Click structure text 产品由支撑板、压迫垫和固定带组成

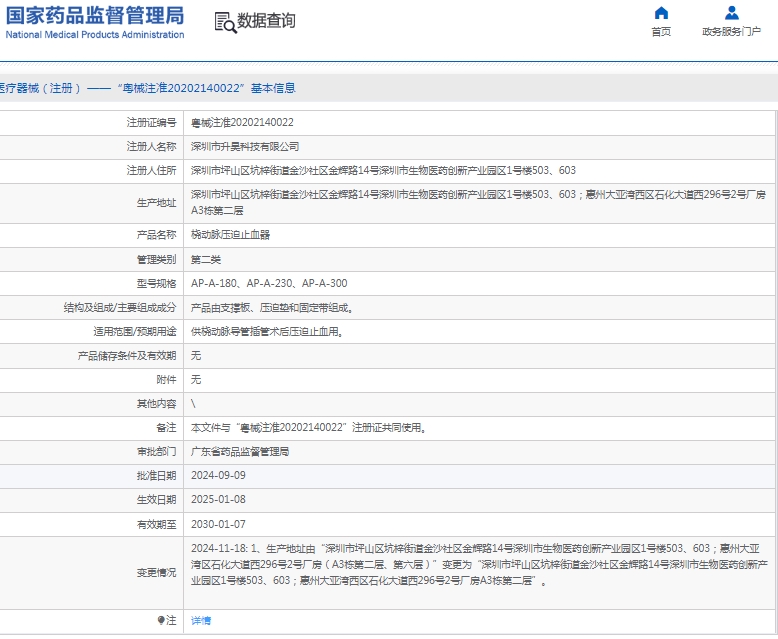pos(272,308)
